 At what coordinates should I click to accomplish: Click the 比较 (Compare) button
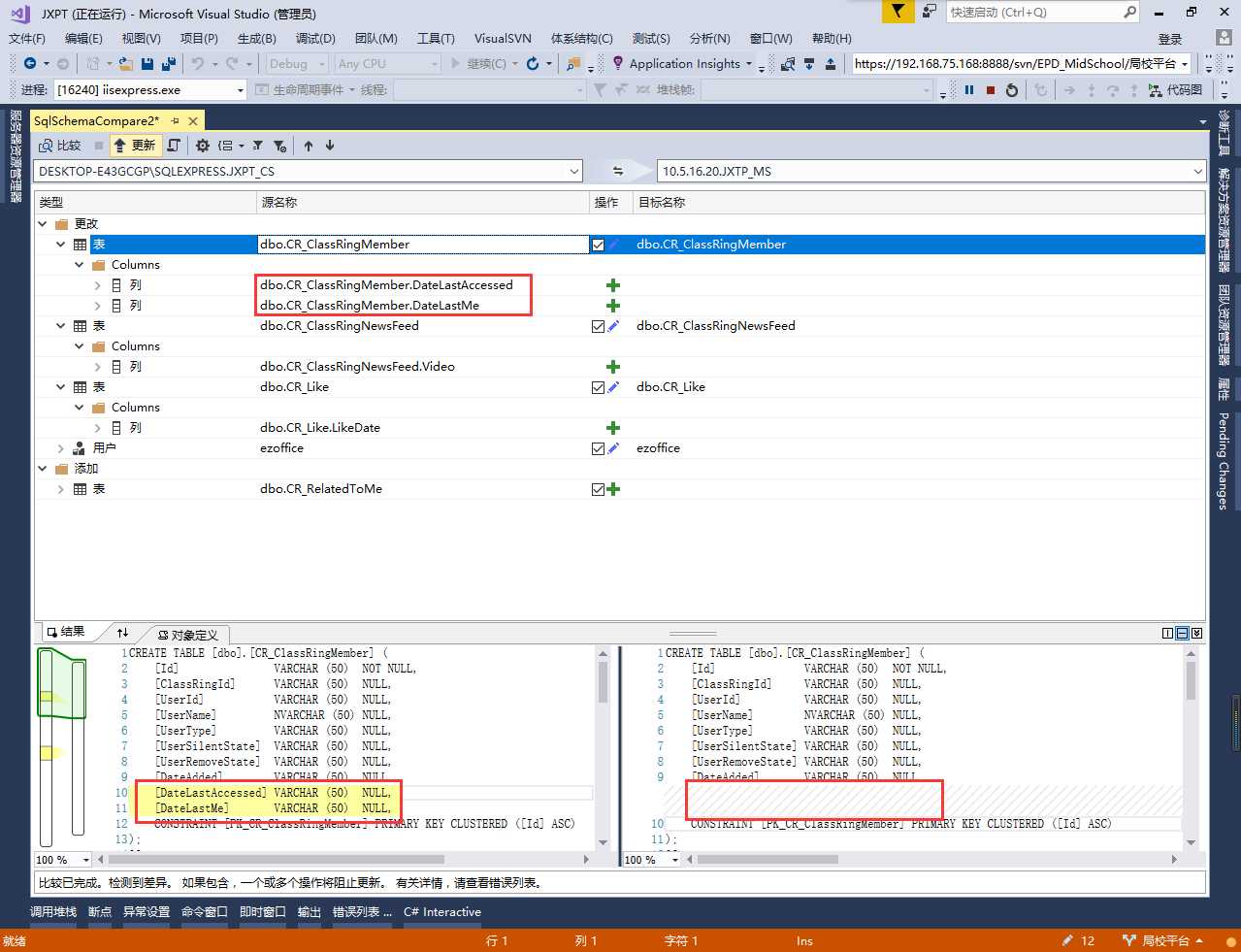pos(59,146)
